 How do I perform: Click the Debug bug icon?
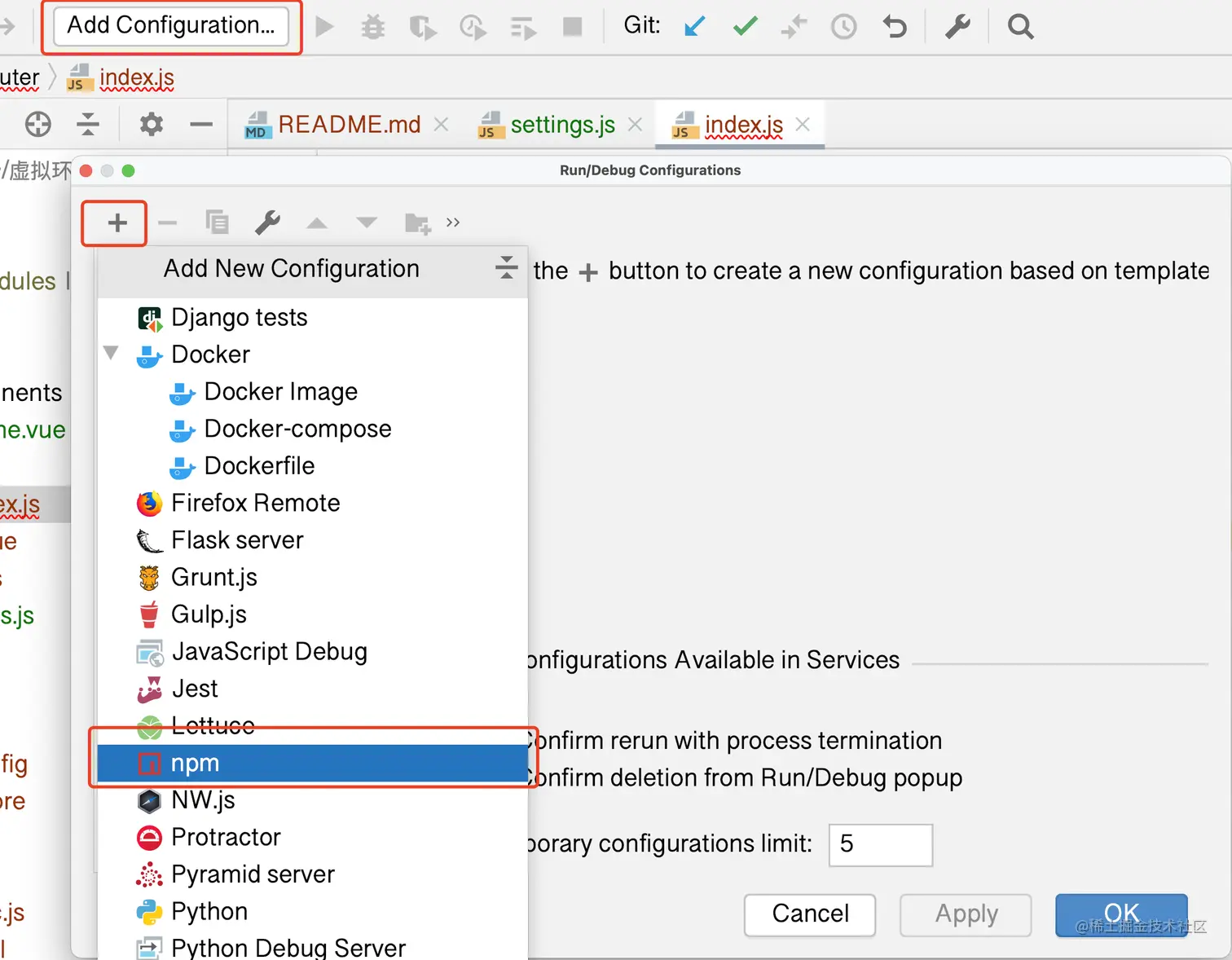[373, 27]
